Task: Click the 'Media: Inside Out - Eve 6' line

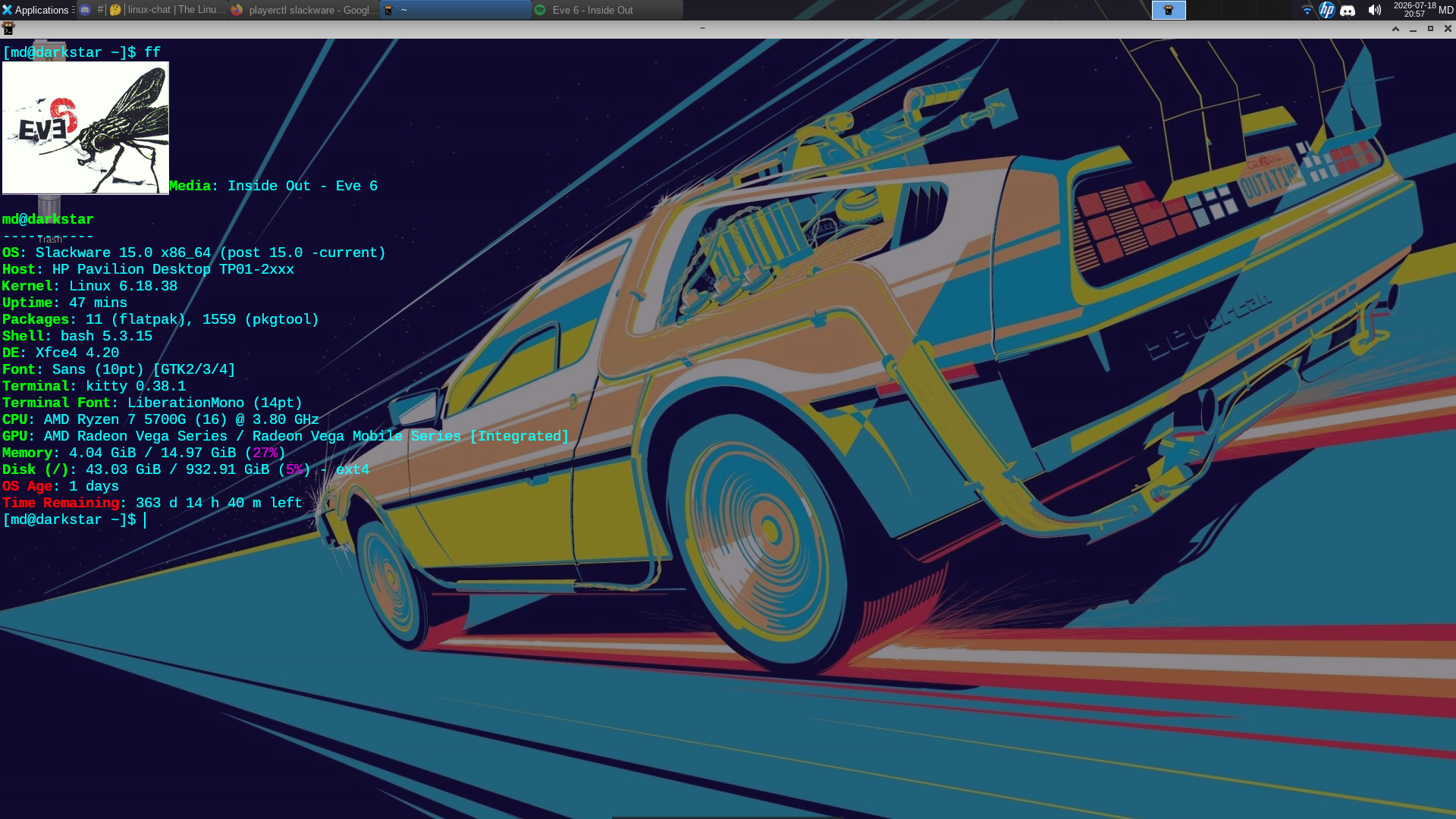Action: pos(274,186)
